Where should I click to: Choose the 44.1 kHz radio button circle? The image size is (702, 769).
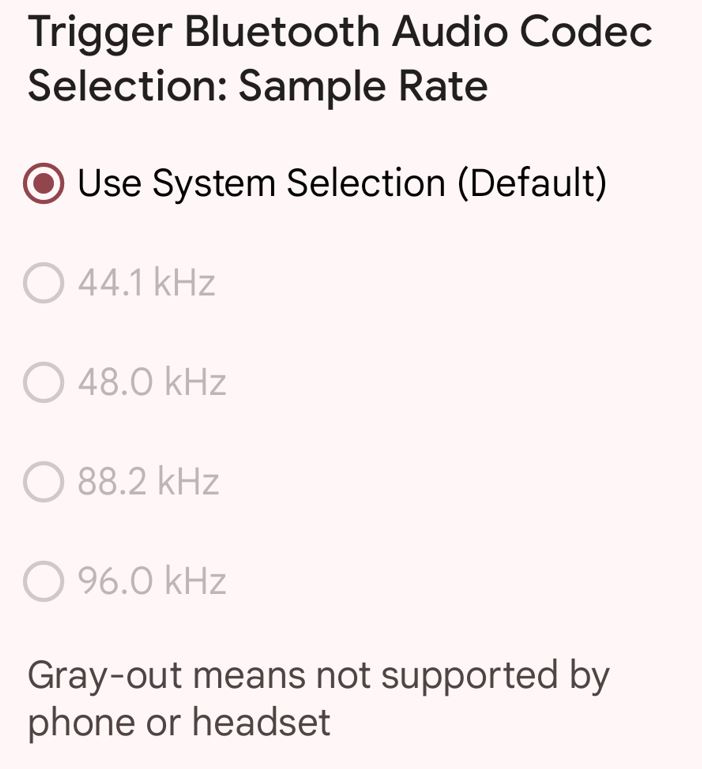tap(44, 283)
